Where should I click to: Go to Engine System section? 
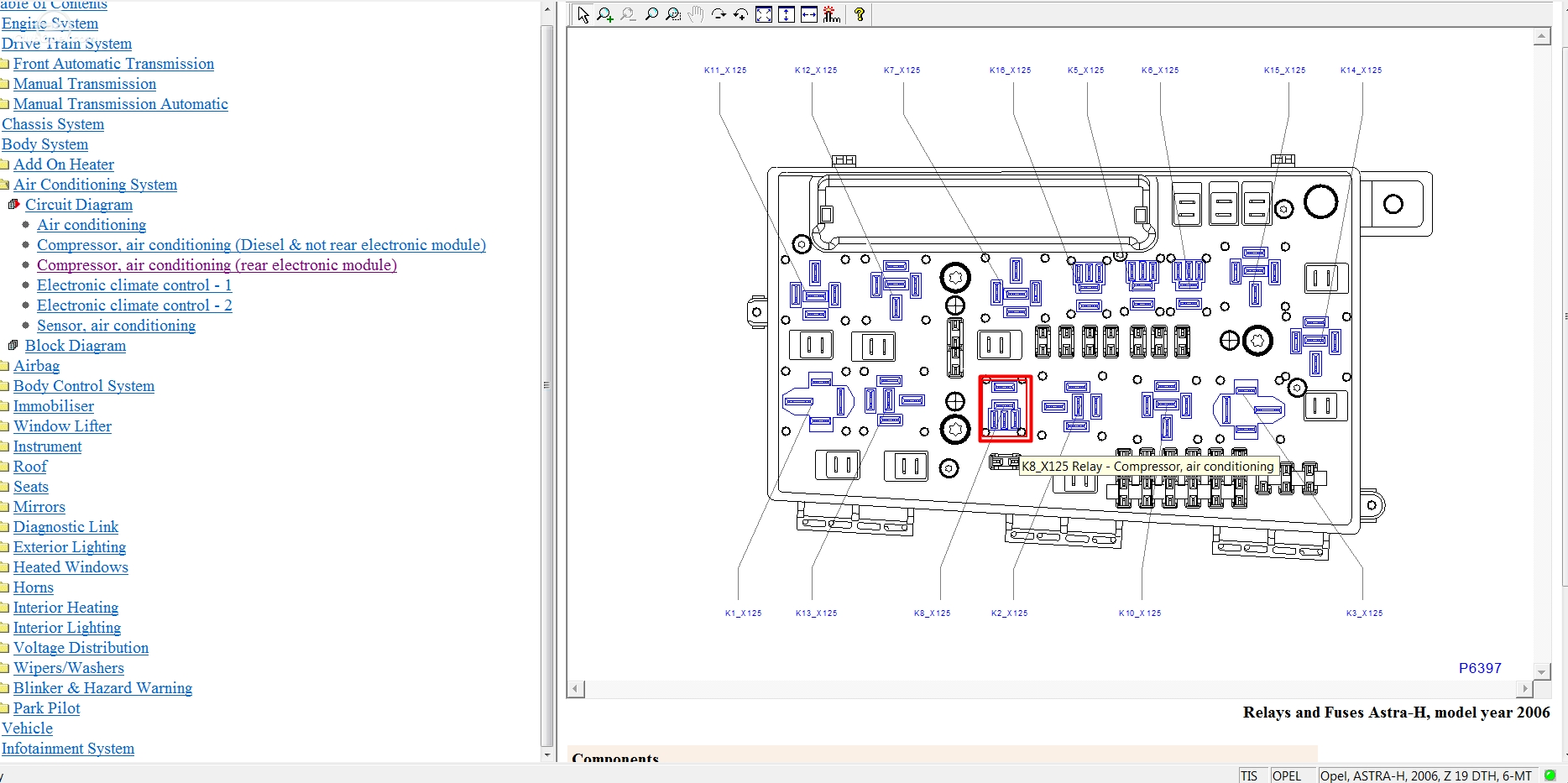pos(50,23)
